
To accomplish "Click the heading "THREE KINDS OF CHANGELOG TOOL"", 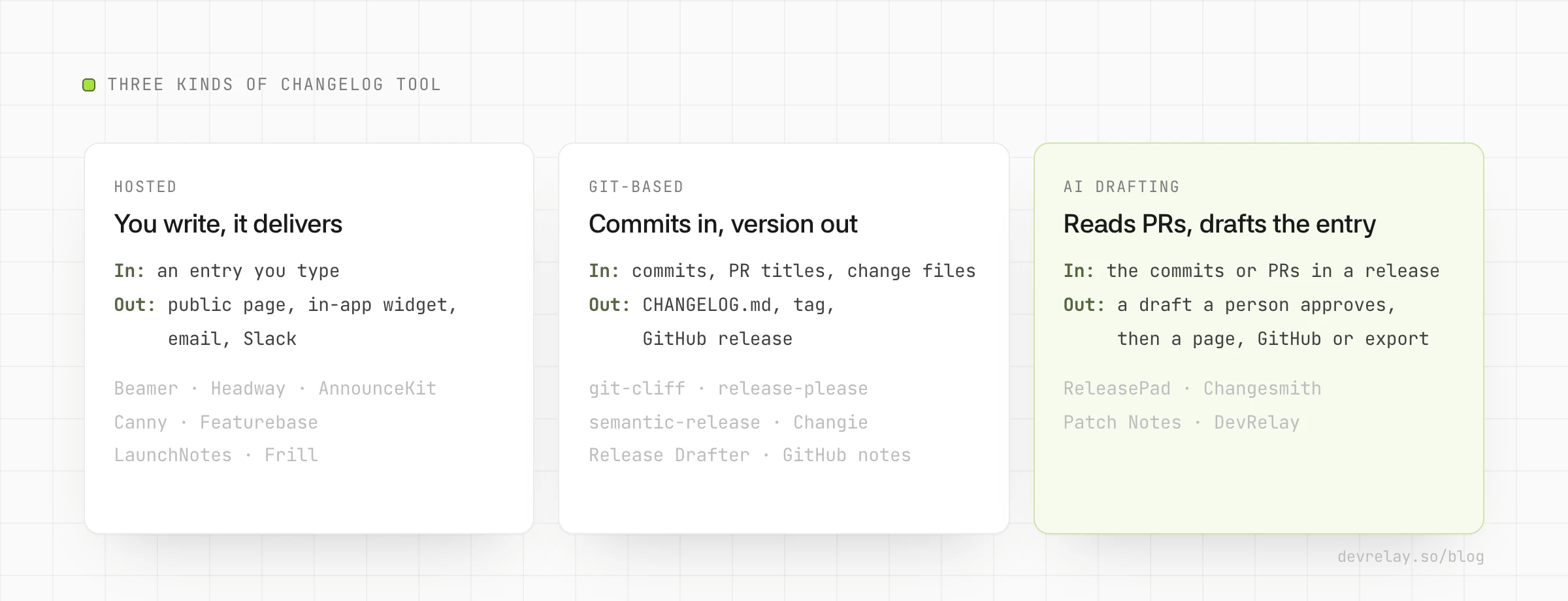I will [274, 85].
